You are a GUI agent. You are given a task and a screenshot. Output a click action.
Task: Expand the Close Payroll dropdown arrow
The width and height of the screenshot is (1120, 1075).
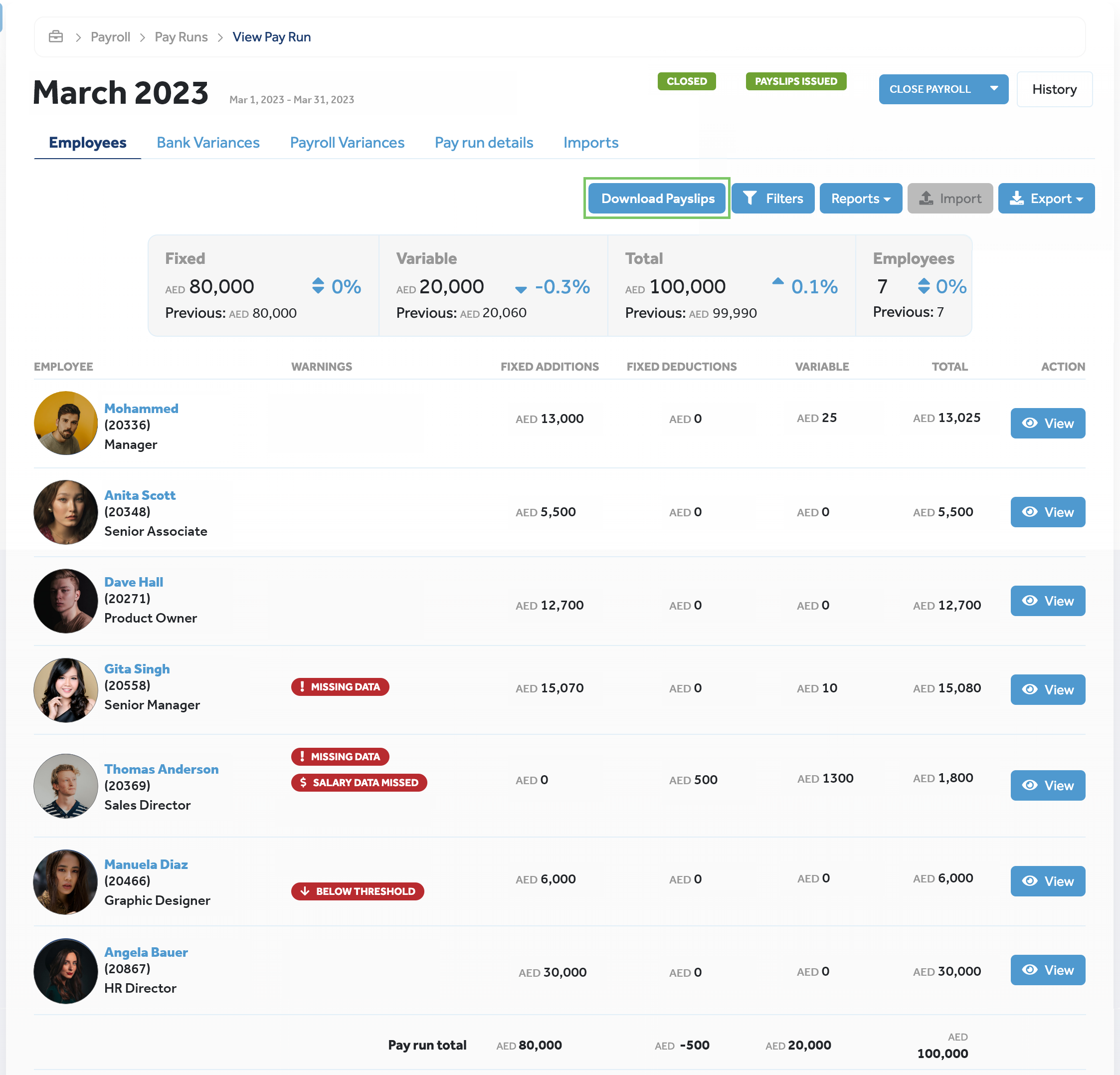994,89
